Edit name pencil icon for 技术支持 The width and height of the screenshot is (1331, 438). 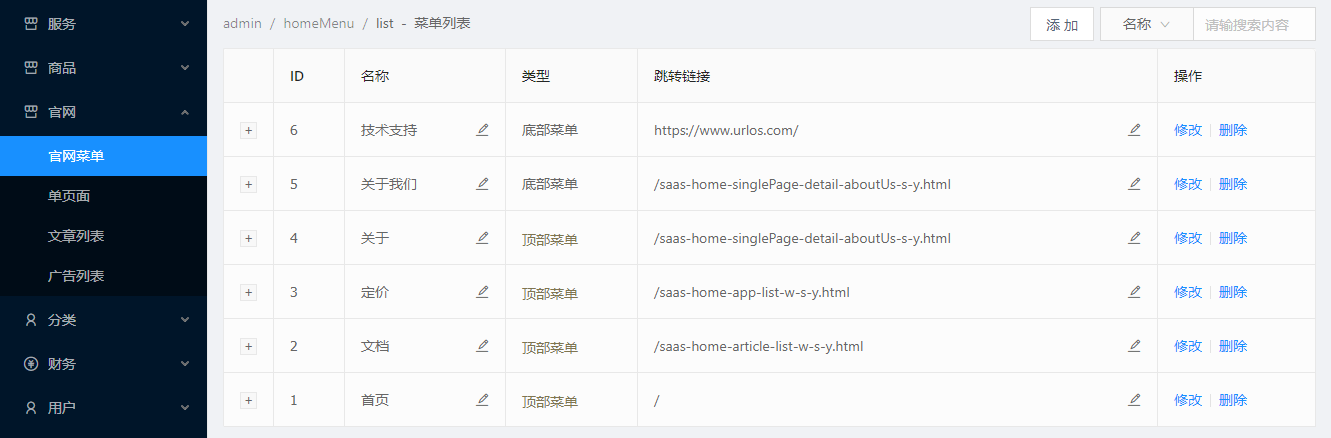(x=483, y=129)
